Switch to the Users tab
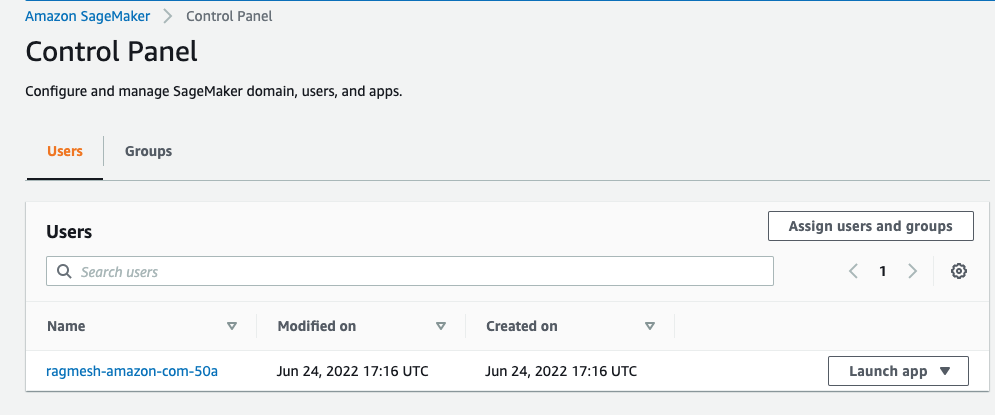Screen dimensions: 995x415 (x=65, y=151)
